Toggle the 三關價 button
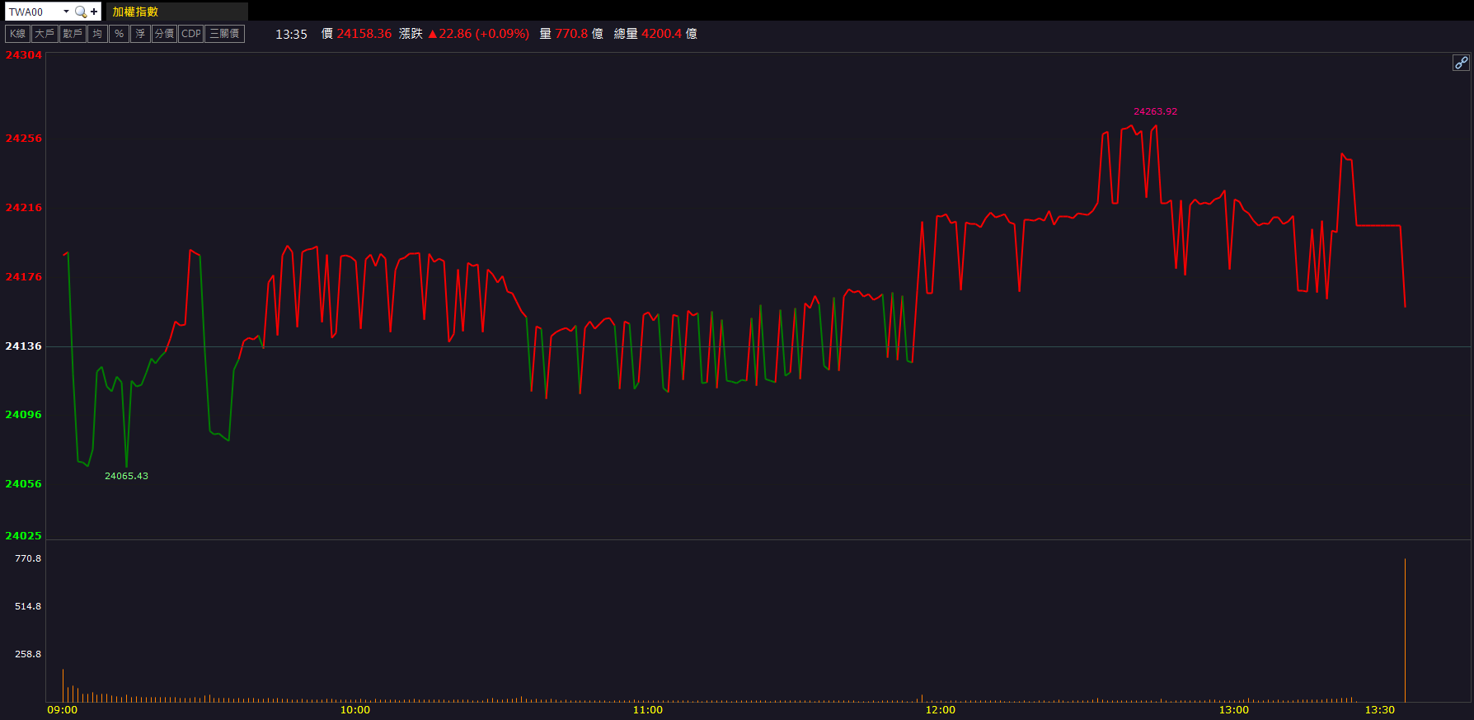The height and width of the screenshot is (720, 1474). tap(224, 34)
